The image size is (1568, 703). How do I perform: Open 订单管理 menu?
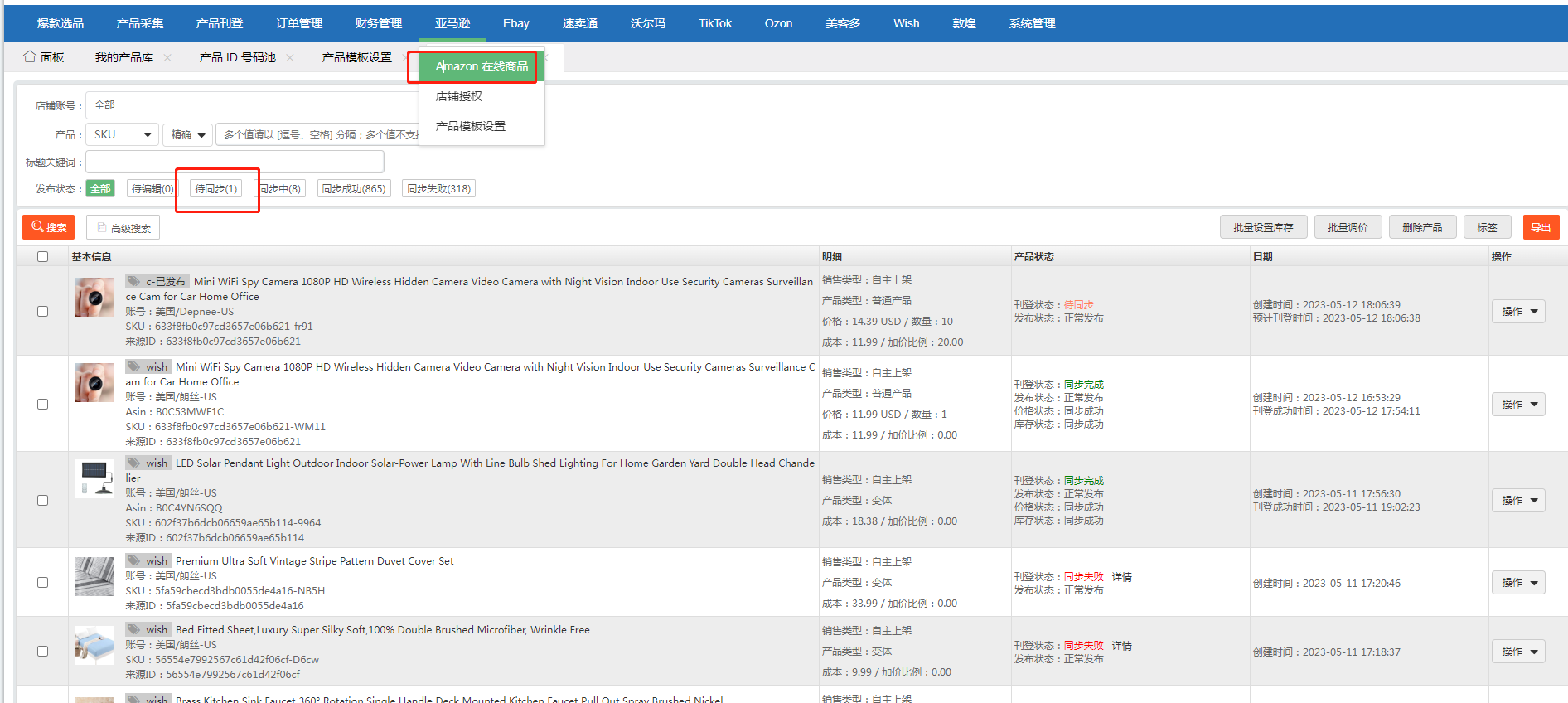299,23
